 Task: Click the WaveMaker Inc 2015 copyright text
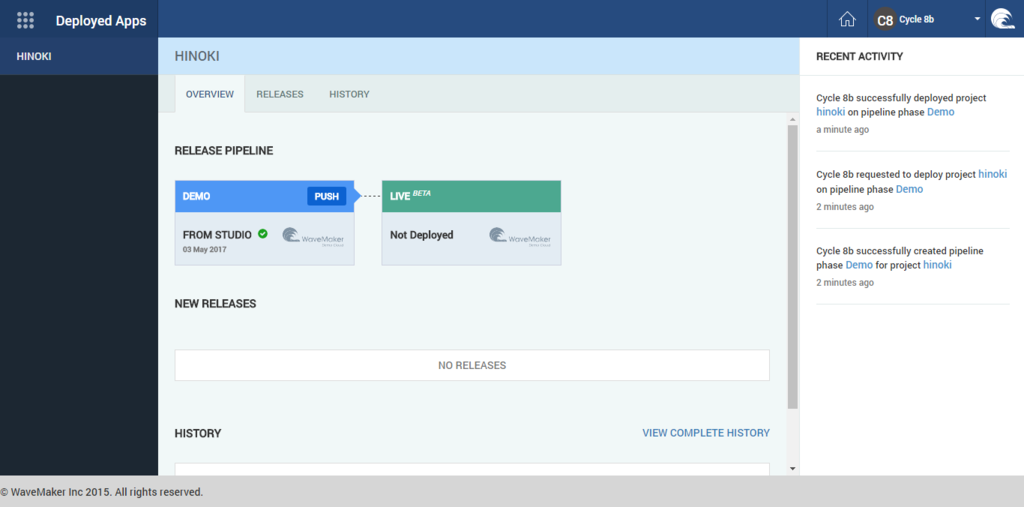tap(102, 492)
